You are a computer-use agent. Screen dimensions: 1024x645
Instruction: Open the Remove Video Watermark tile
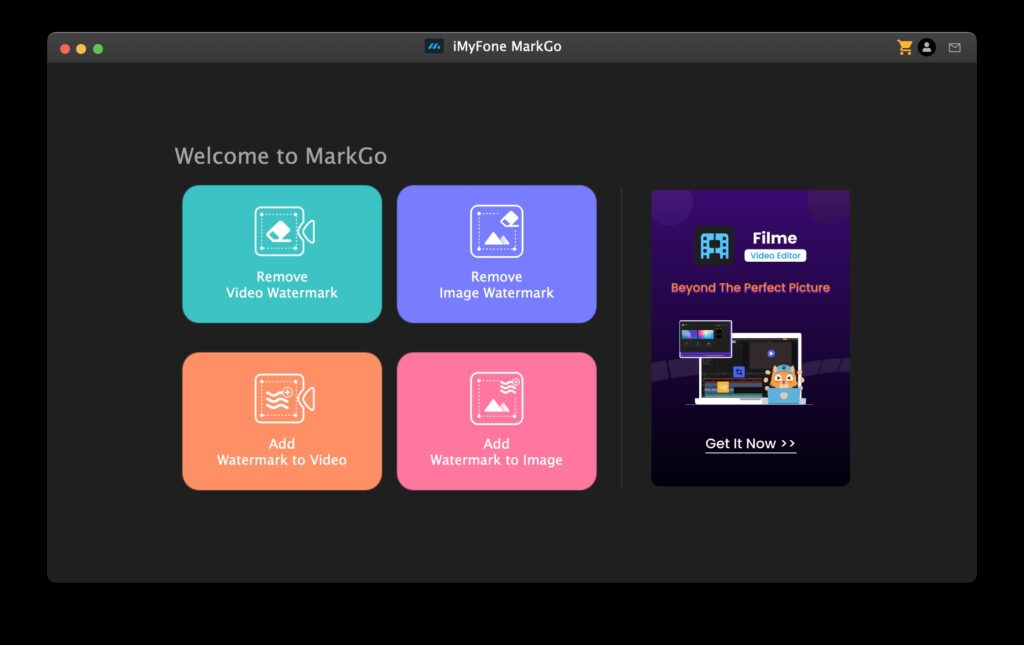pyautogui.click(x=282, y=254)
